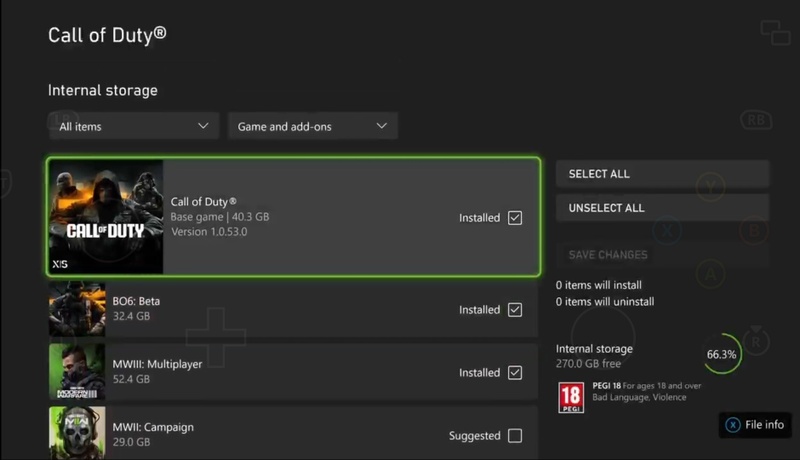This screenshot has width=800, height=460.
Task: Click the X|S badge on Call of Duty cover
Action: click(x=60, y=264)
